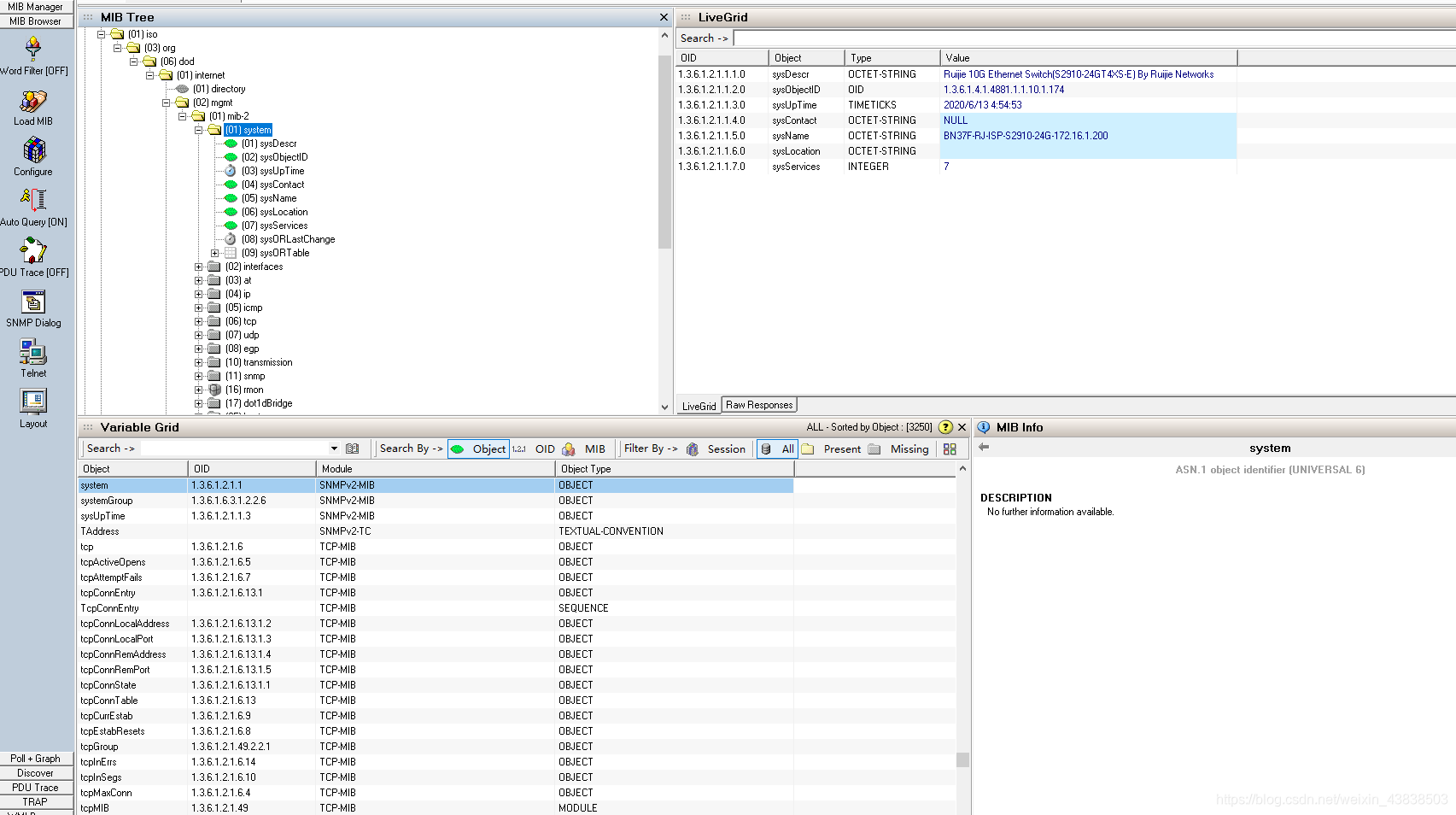Image resolution: width=1456 pixels, height=815 pixels.
Task: Collapse the mib-2 tree node
Action: pos(183,116)
